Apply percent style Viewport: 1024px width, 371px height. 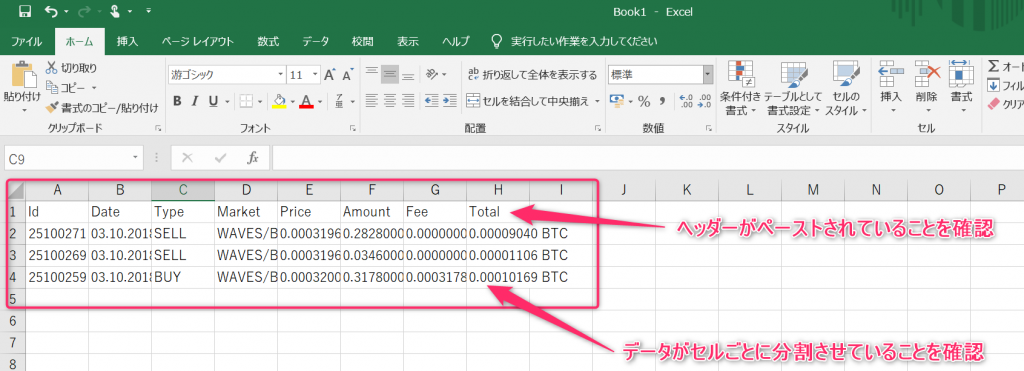click(644, 101)
